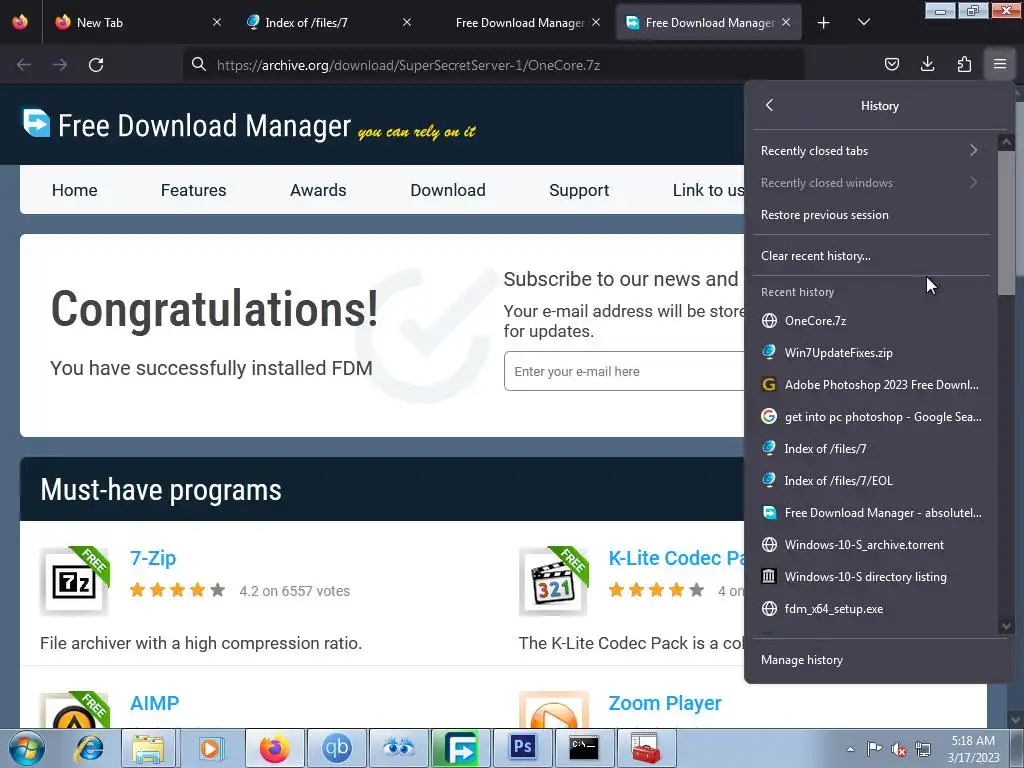Close the New Tab tab
Viewport: 1024px width, 768px height.
pyautogui.click(x=217, y=22)
